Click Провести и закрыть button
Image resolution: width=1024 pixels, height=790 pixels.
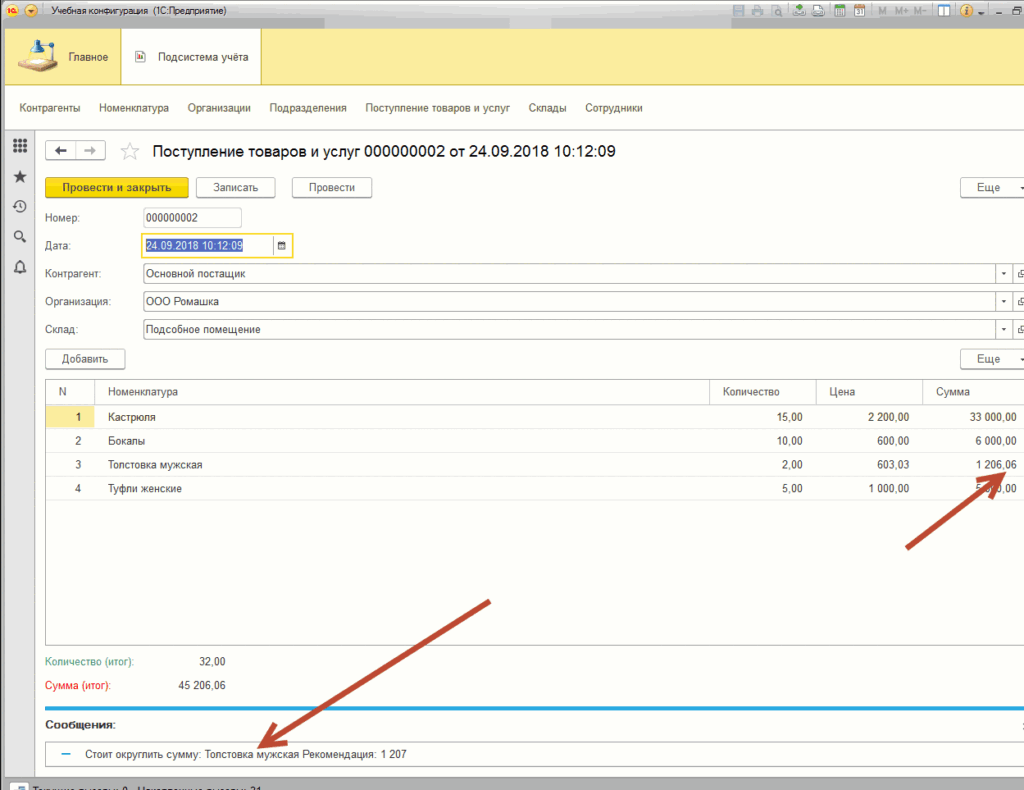tap(116, 188)
